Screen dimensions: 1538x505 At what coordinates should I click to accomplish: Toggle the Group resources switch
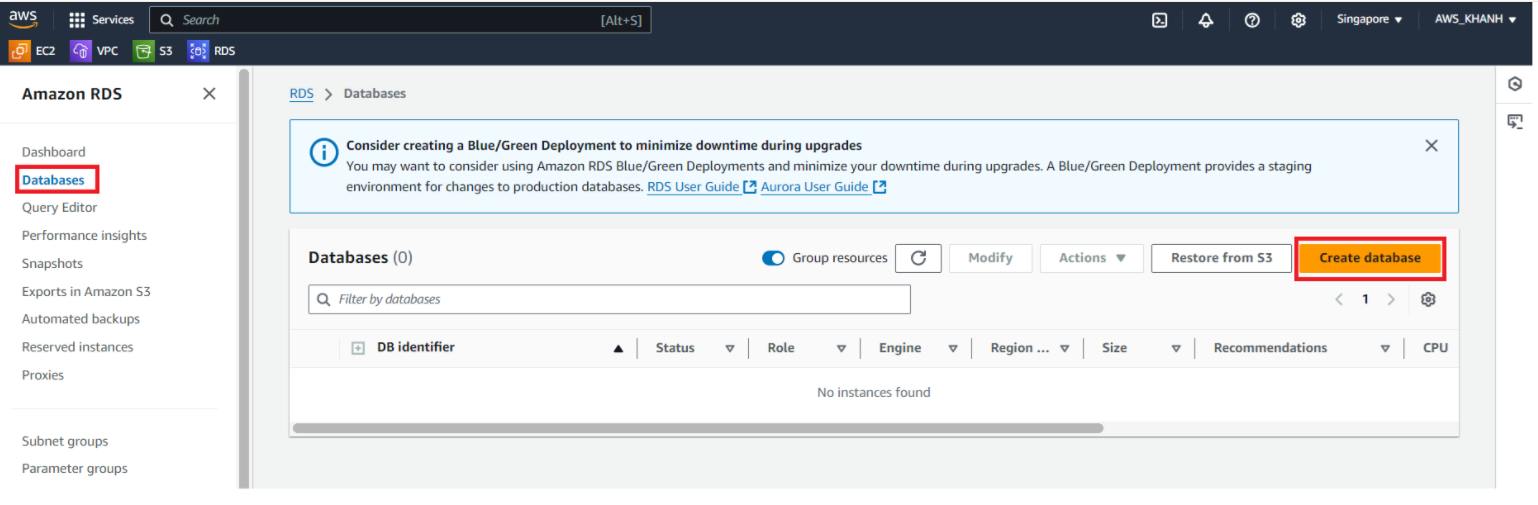click(773, 258)
